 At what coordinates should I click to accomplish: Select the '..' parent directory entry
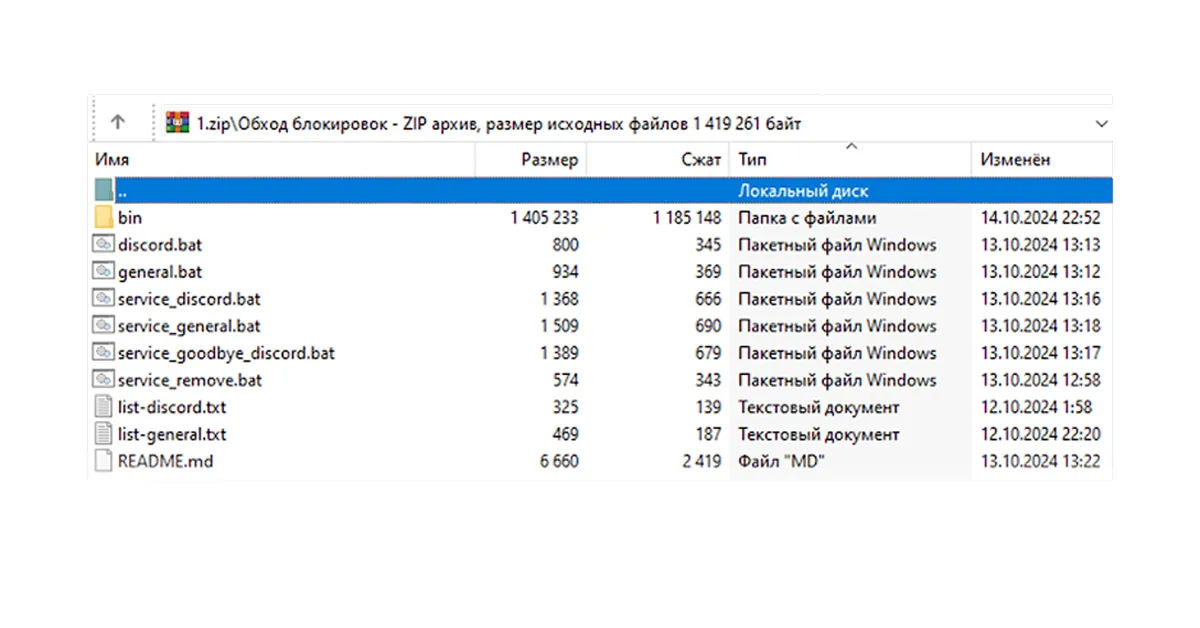pos(601,190)
